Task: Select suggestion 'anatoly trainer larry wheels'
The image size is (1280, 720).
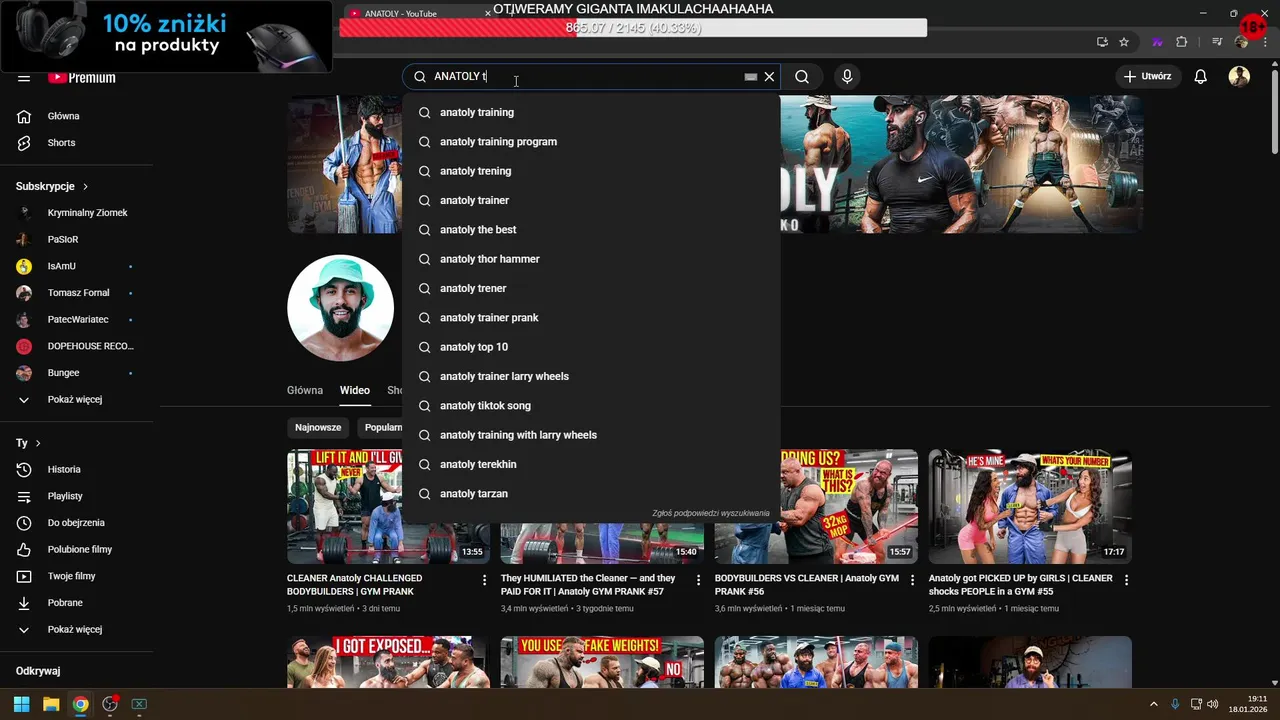Action: (x=591, y=377)
